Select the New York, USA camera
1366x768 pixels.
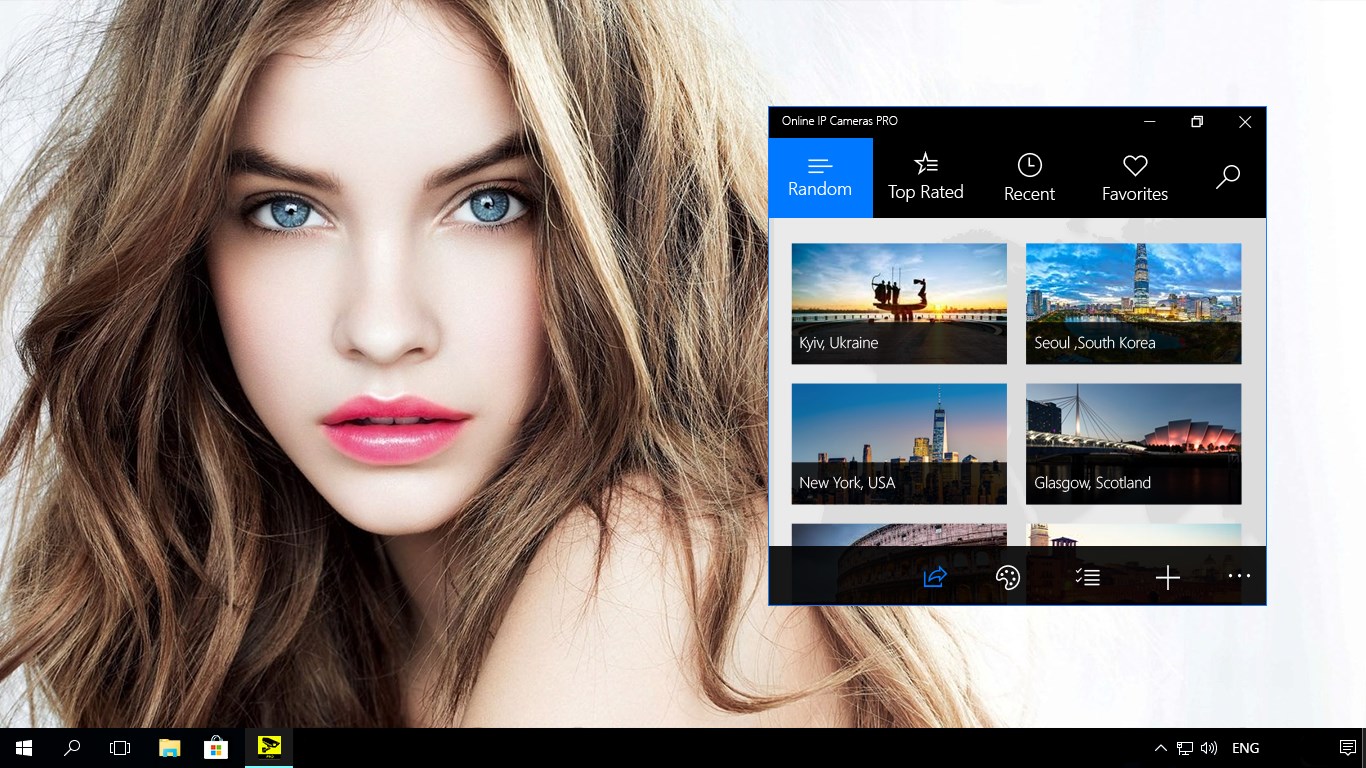[898, 443]
